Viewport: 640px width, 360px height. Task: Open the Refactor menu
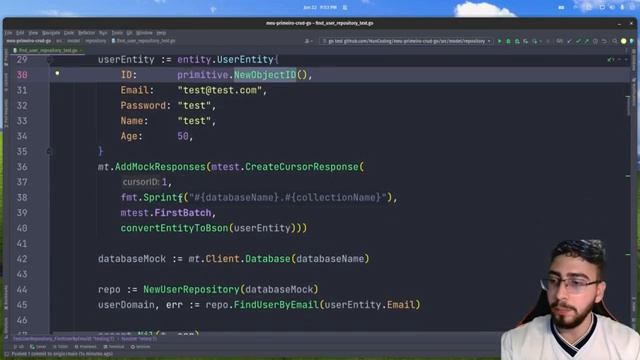pyautogui.click(x=87, y=33)
